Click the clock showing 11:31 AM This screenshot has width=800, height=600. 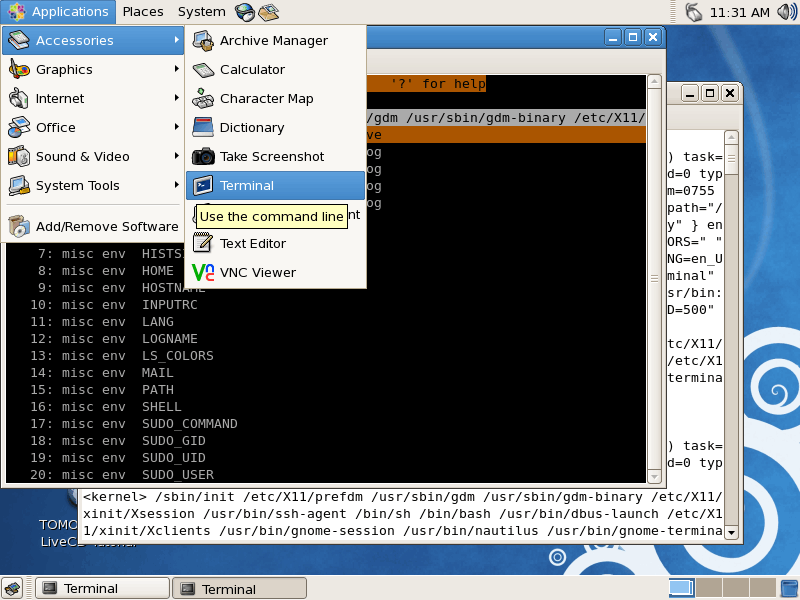739,12
